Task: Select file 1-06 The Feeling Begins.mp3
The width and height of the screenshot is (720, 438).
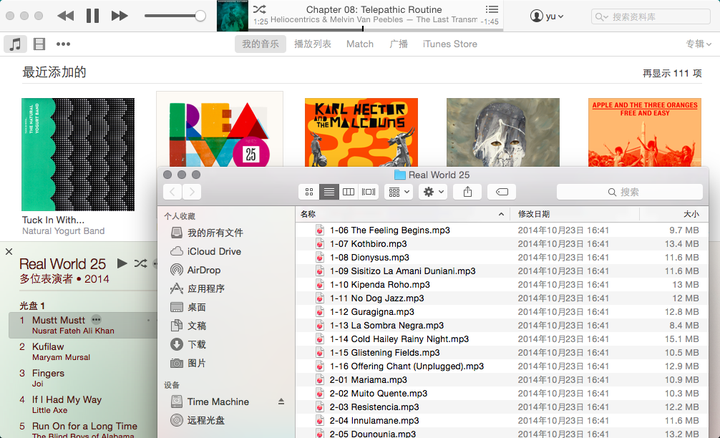Action: click(502, 230)
